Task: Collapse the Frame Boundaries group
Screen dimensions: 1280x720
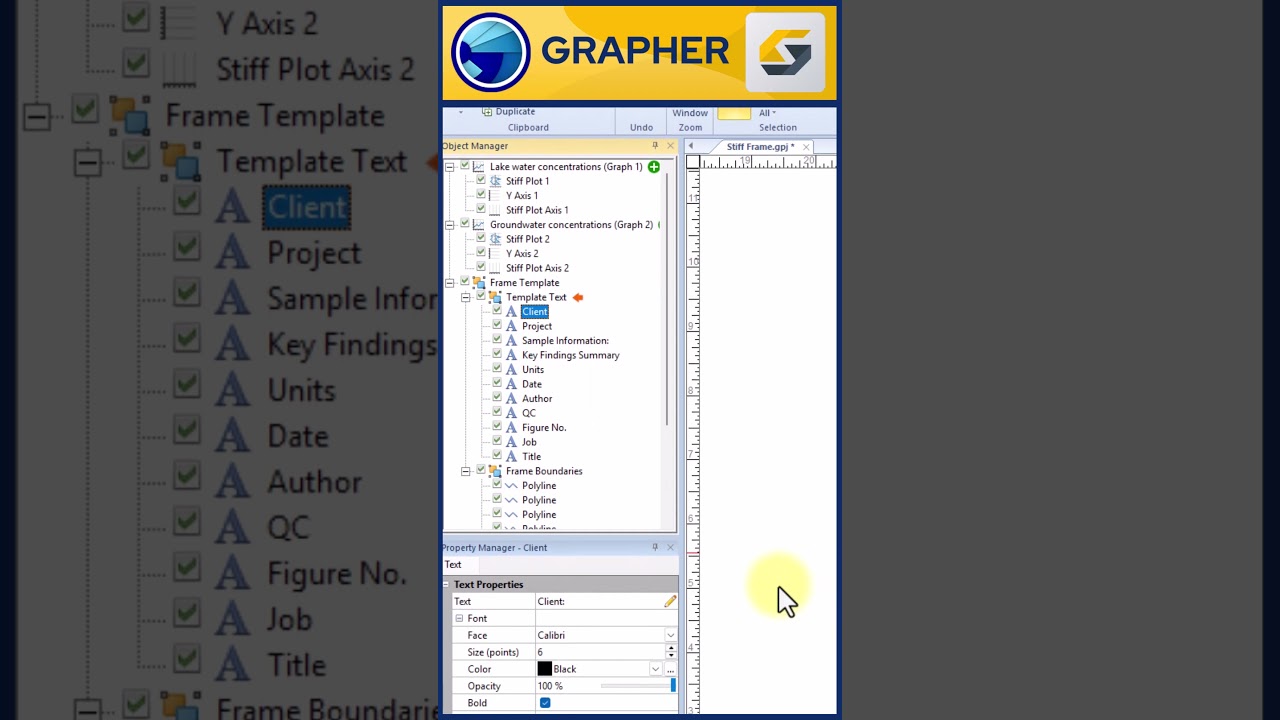Action: pos(466,471)
